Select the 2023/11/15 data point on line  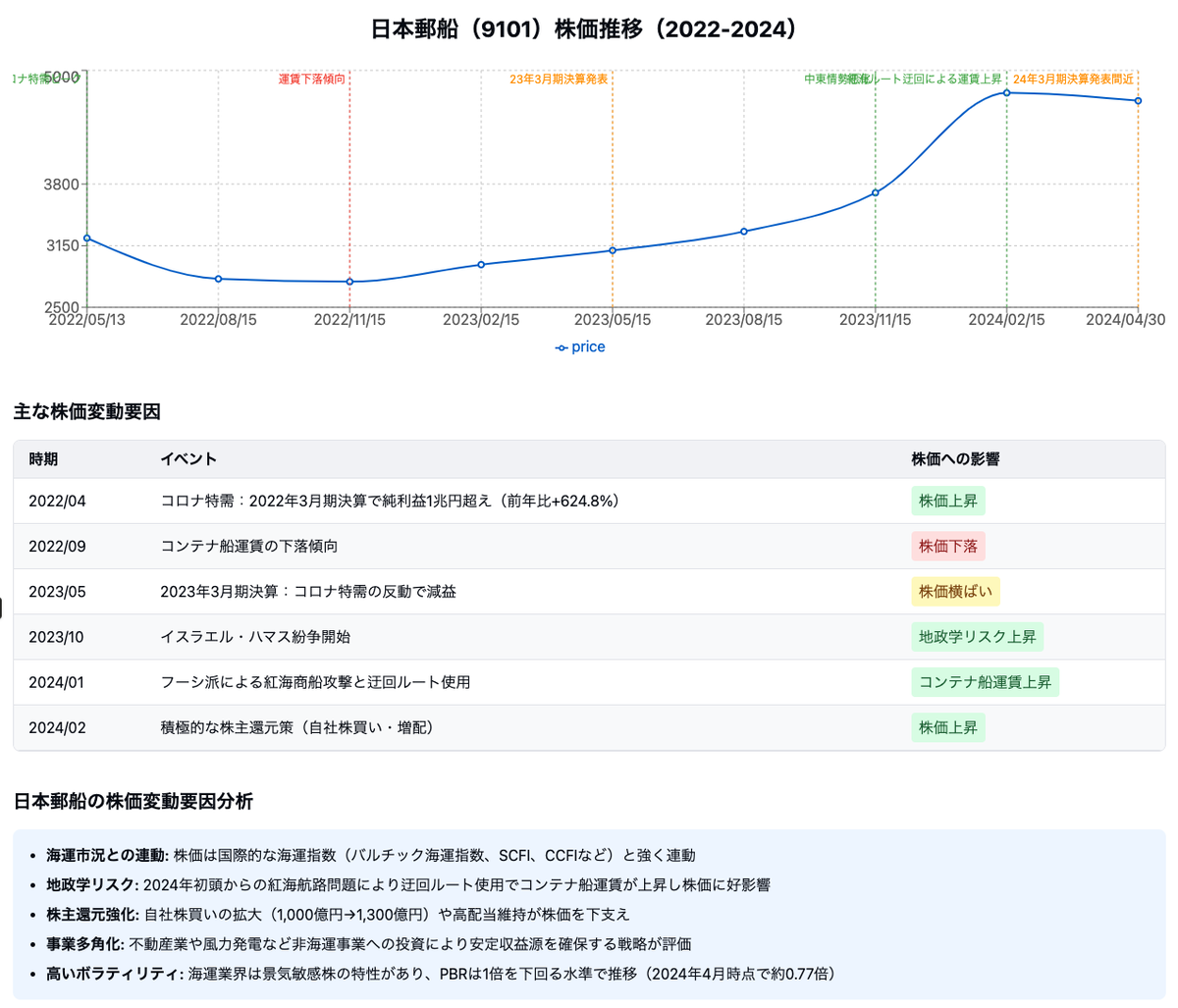(876, 192)
